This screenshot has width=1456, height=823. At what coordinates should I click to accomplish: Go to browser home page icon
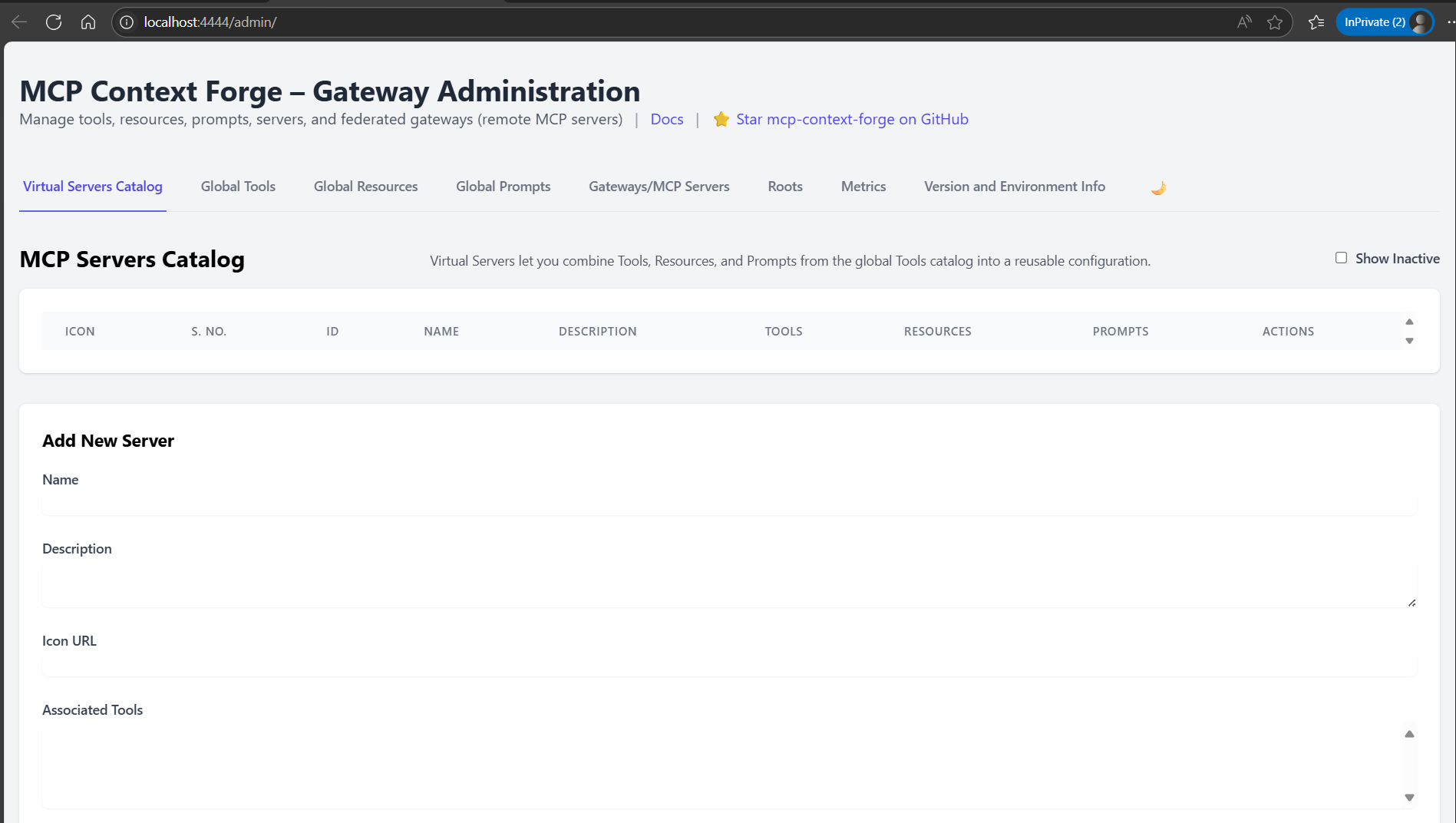tap(88, 22)
